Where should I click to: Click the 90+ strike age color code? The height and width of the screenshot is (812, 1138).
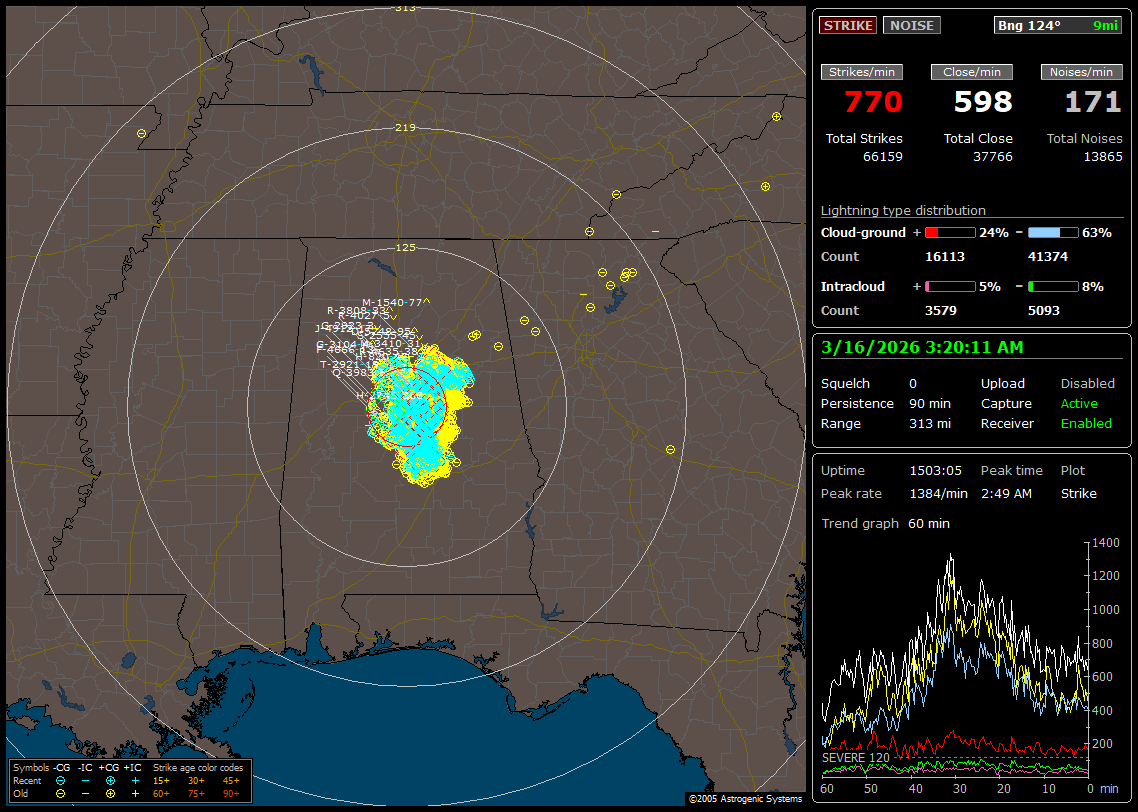[231, 793]
